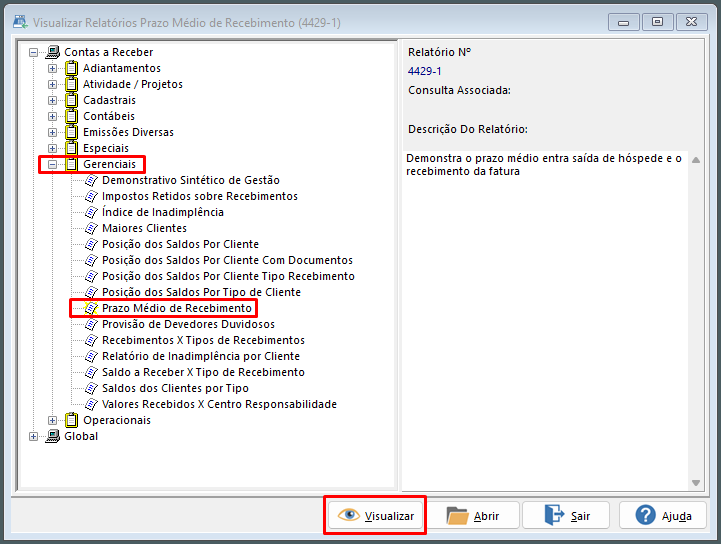Click the Operacionais clipboard icon
The image size is (721, 544).
[x=71, y=420]
